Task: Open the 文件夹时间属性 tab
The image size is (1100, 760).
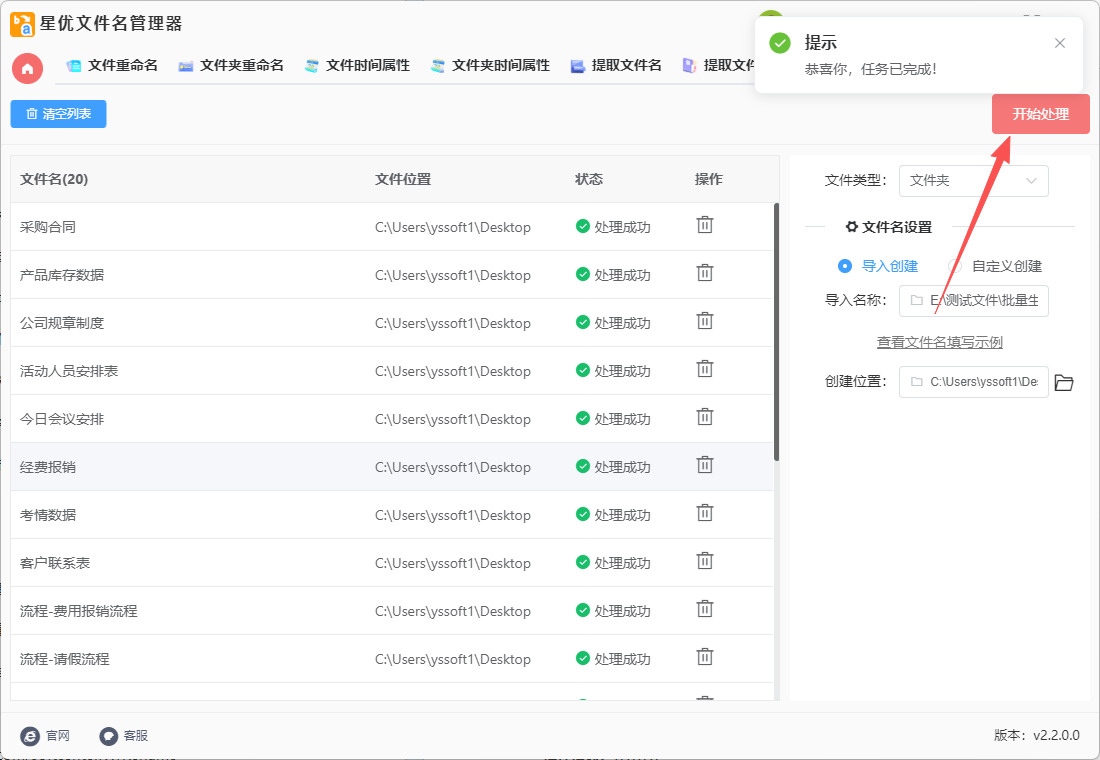Action: pos(490,66)
